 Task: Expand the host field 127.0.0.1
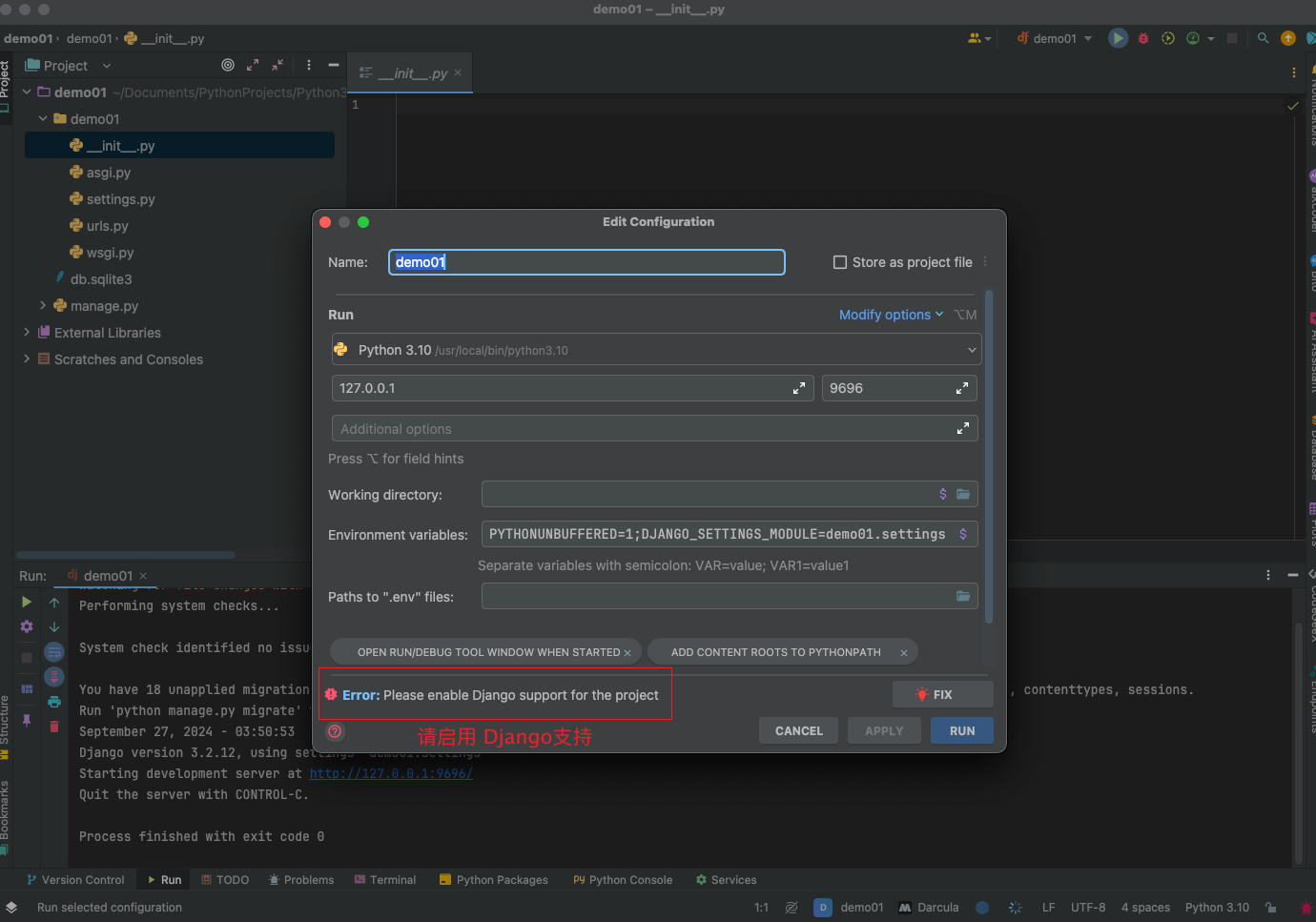pos(798,388)
